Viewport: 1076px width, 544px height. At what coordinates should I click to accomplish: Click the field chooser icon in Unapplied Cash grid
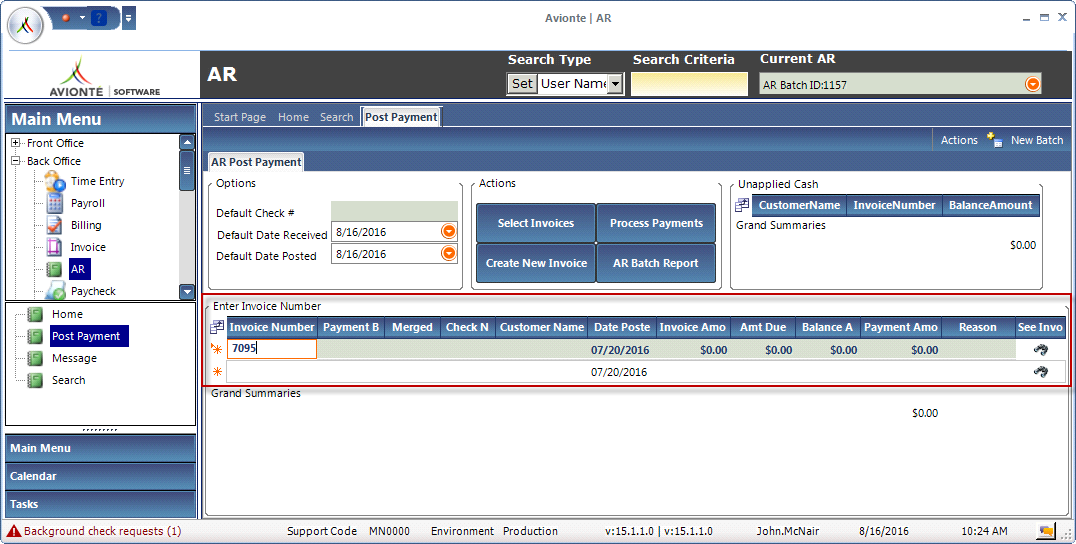742,205
